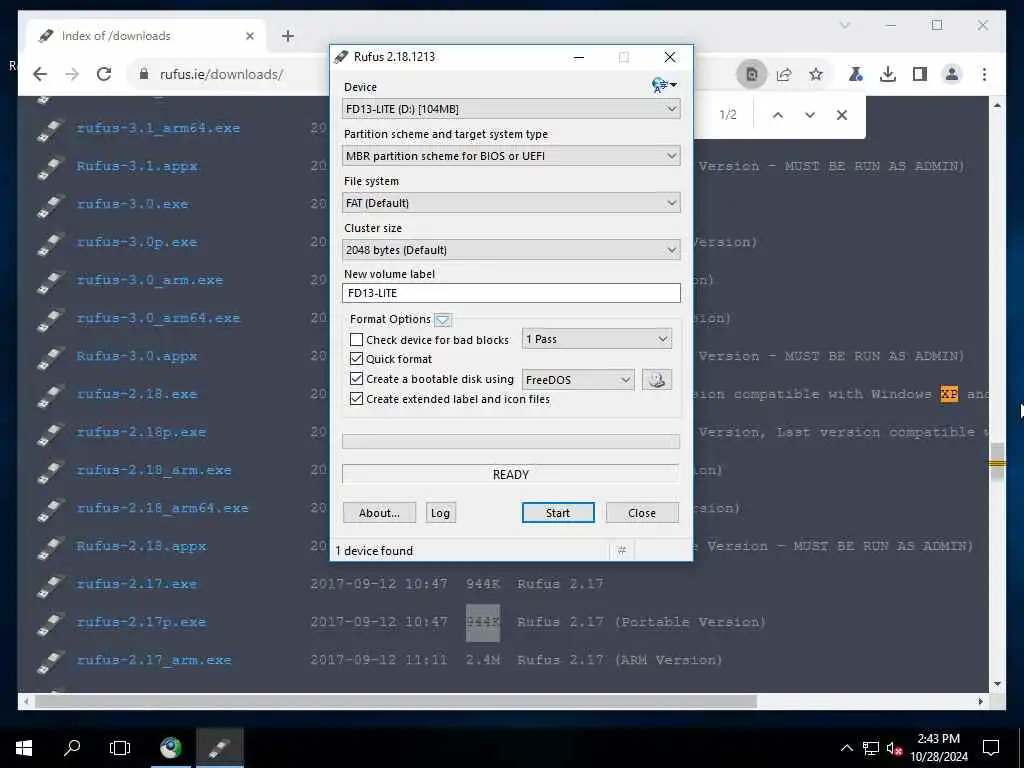The width and height of the screenshot is (1024, 768).
Task: Open the browser profile avatar
Action: (952, 74)
